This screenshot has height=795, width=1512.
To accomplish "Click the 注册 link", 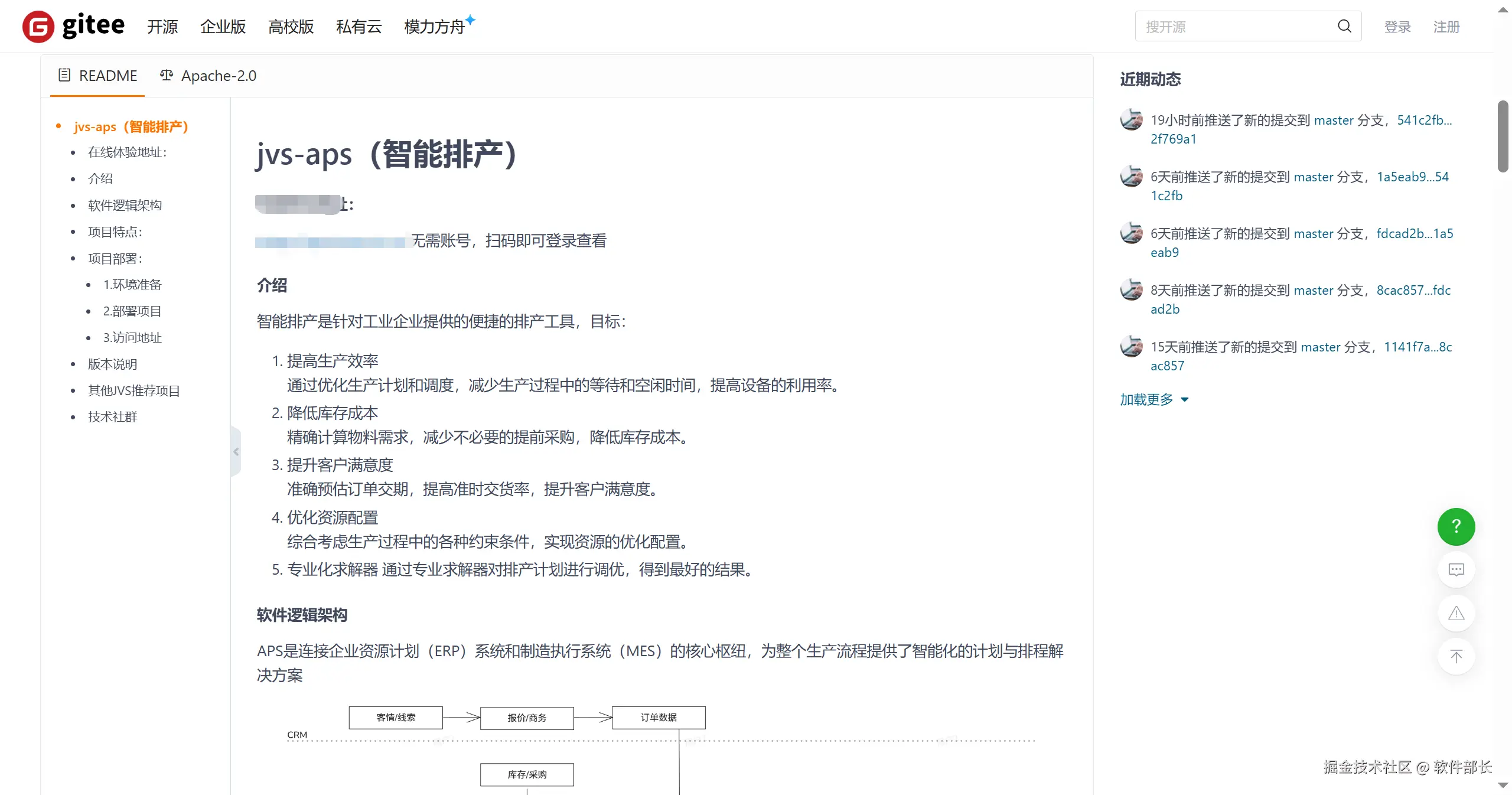I will pos(1446,27).
